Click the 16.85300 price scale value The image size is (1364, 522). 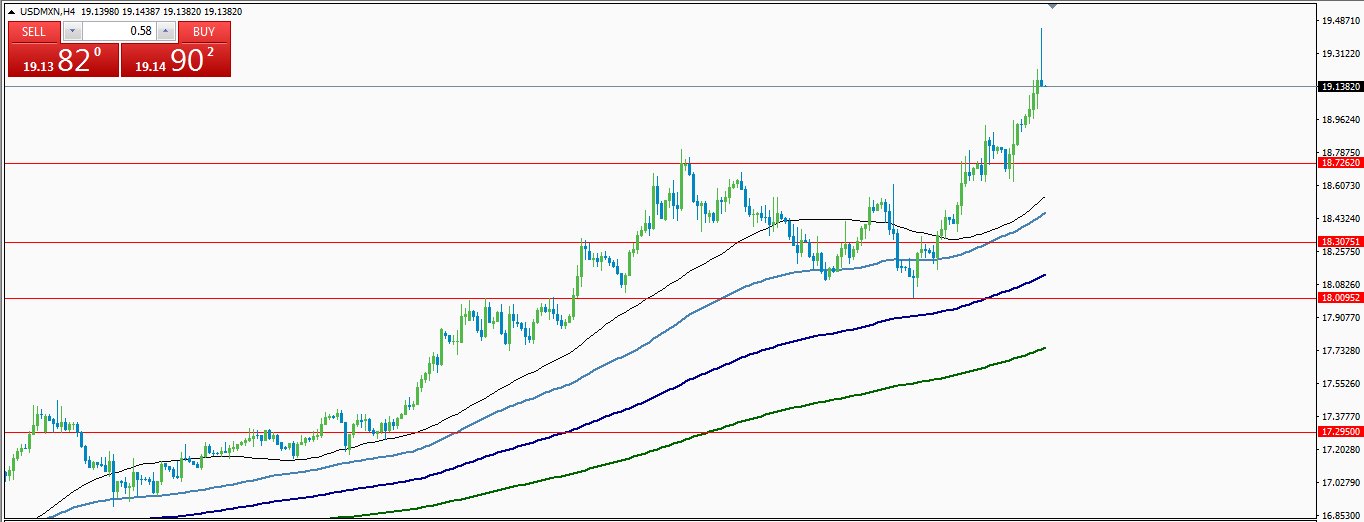click(x=1340, y=516)
